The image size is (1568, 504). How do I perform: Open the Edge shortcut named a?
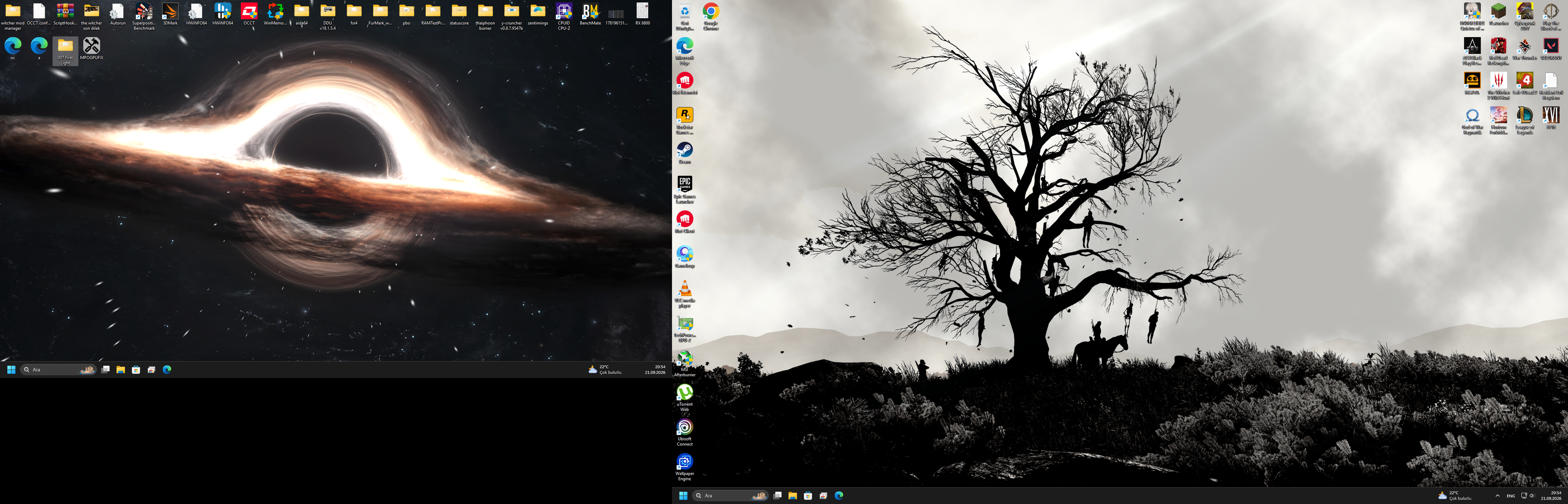tap(39, 49)
